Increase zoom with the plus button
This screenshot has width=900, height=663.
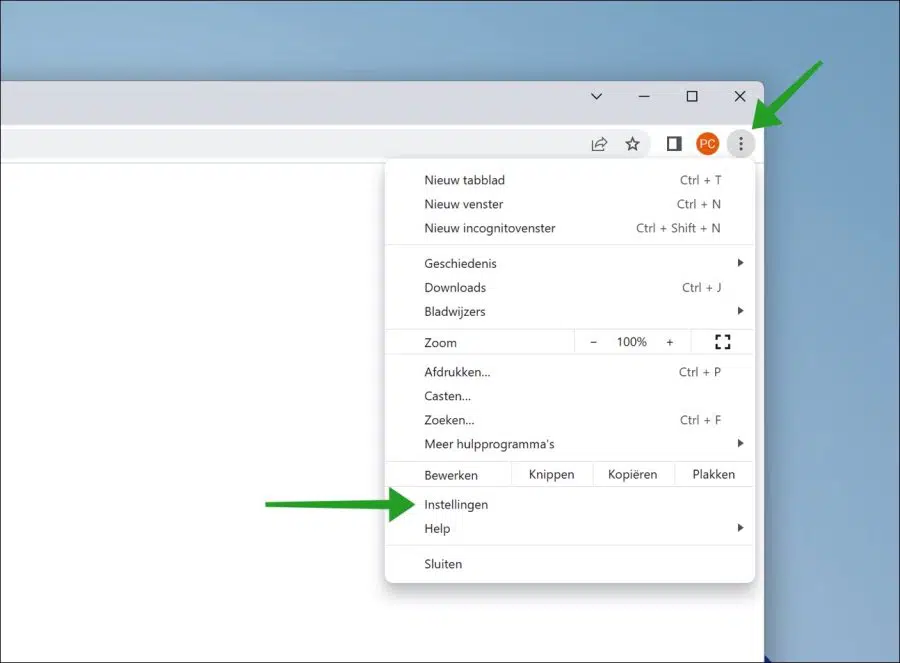(x=669, y=342)
